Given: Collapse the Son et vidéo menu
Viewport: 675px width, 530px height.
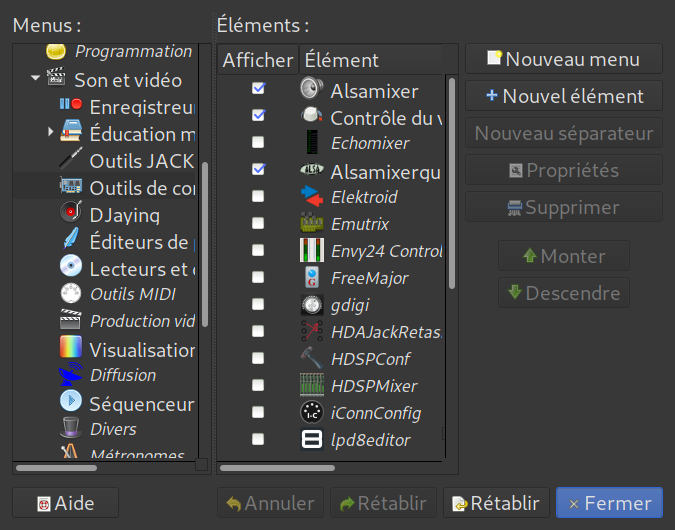Looking at the screenshot, I should tap(35, 78).
